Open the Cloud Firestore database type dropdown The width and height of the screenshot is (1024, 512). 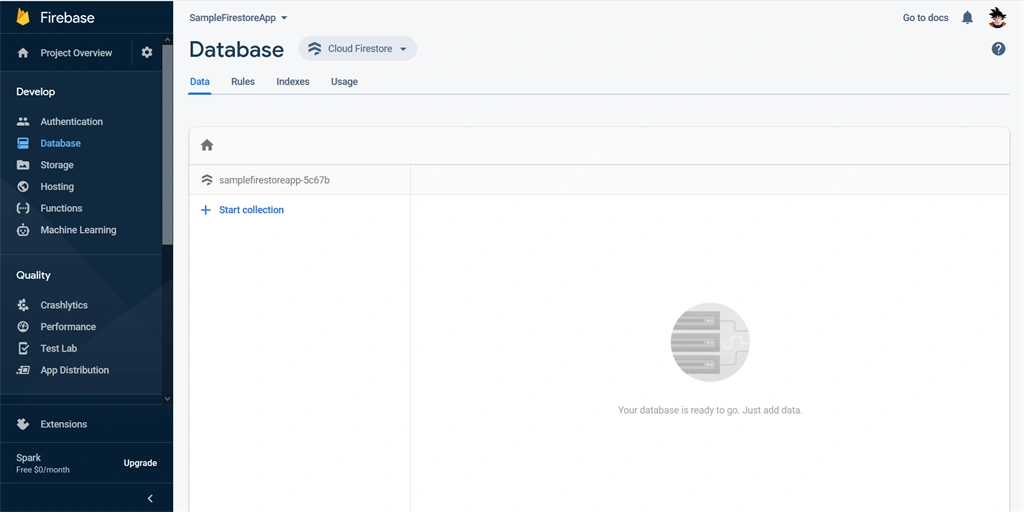(358, 48)
